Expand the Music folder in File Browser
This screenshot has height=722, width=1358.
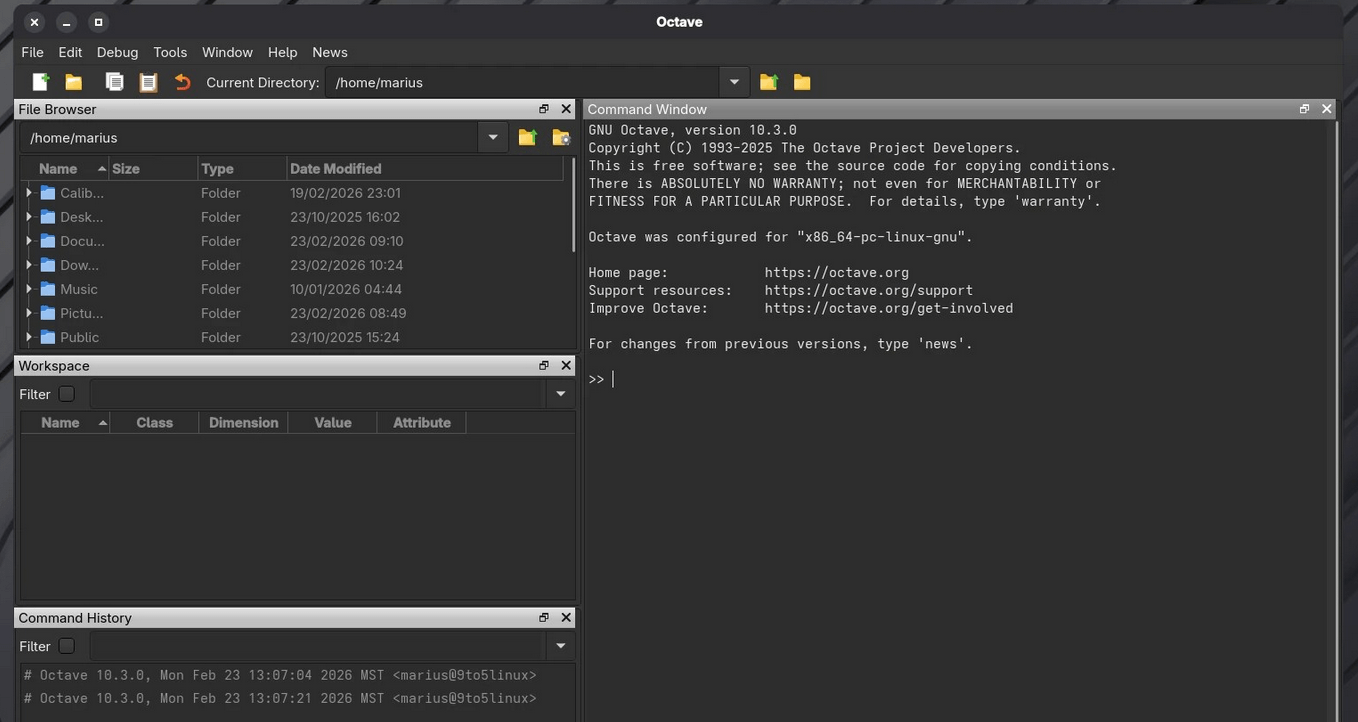click(28, 289)
